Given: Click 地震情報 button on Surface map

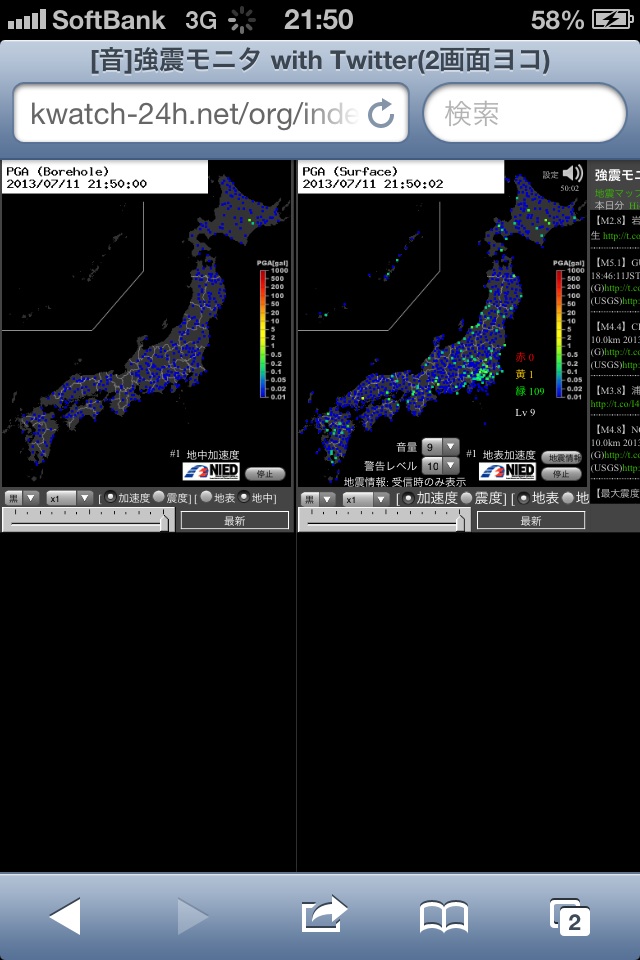Looking at the screenshot, I should (x=561, y=457).
